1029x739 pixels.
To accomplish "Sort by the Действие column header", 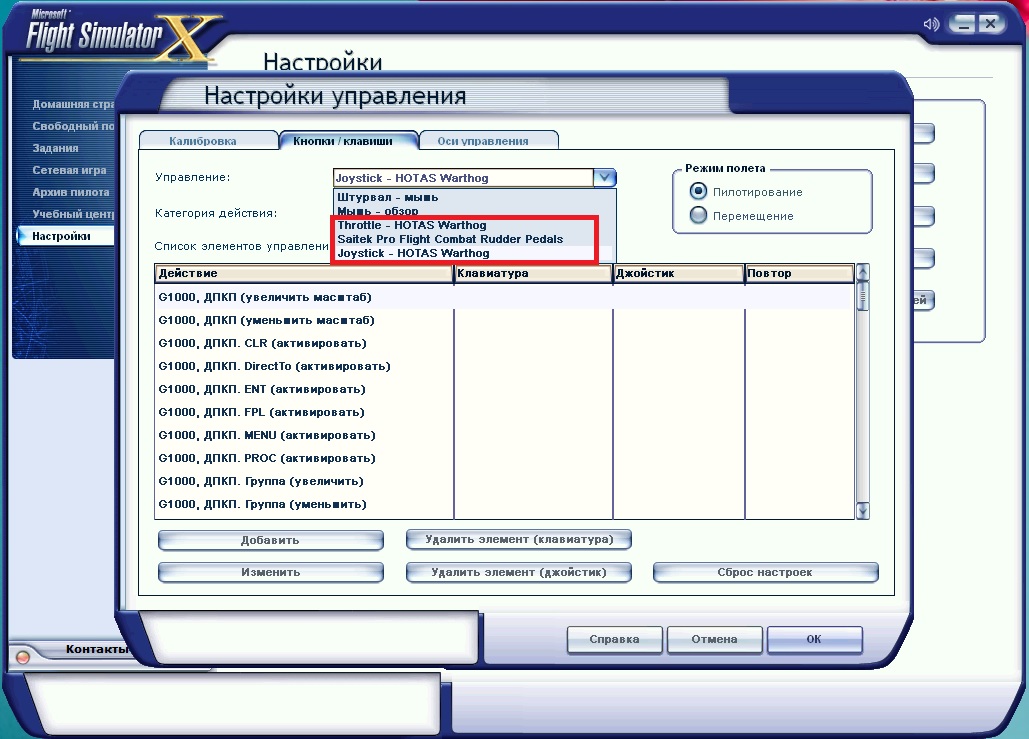I will tap(304, 273).
